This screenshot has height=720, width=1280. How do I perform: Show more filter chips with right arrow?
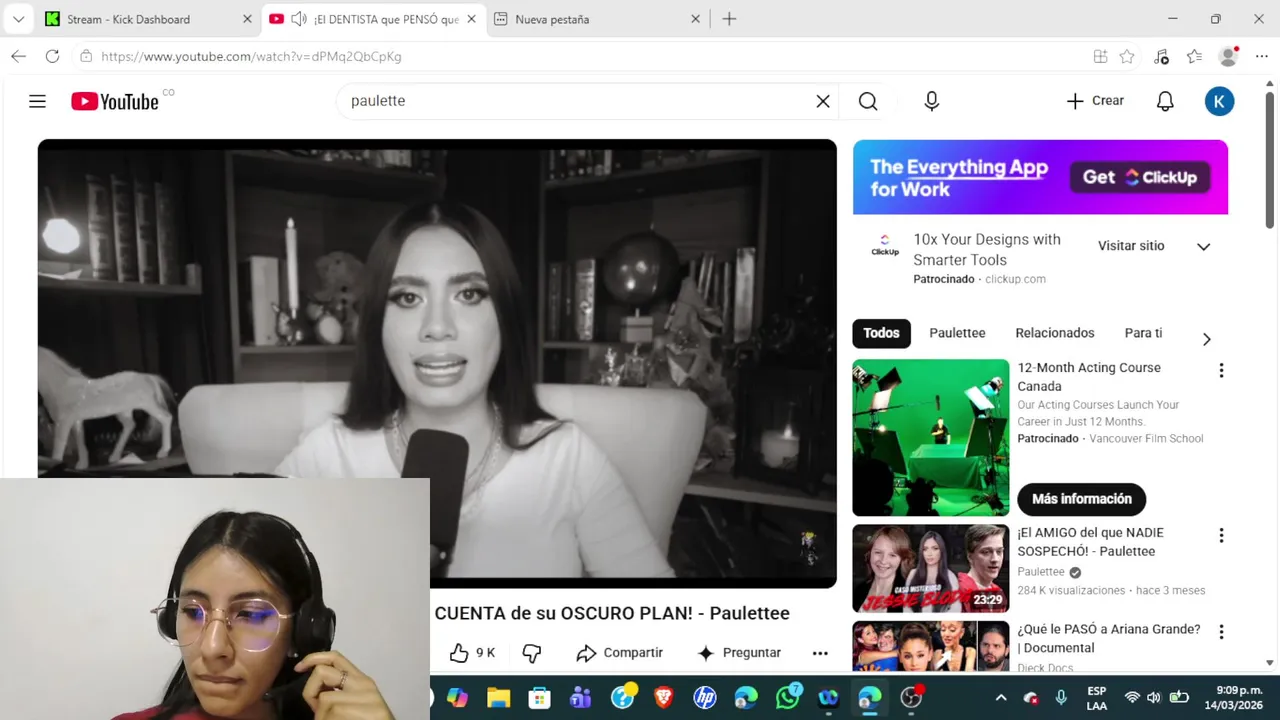click(1206, 339)
